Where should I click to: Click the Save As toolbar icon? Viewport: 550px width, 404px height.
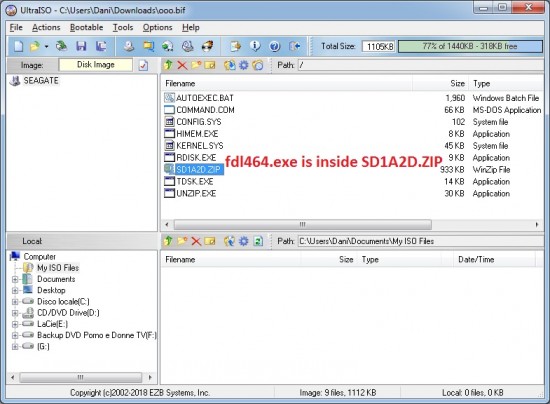tap(101, 46)
